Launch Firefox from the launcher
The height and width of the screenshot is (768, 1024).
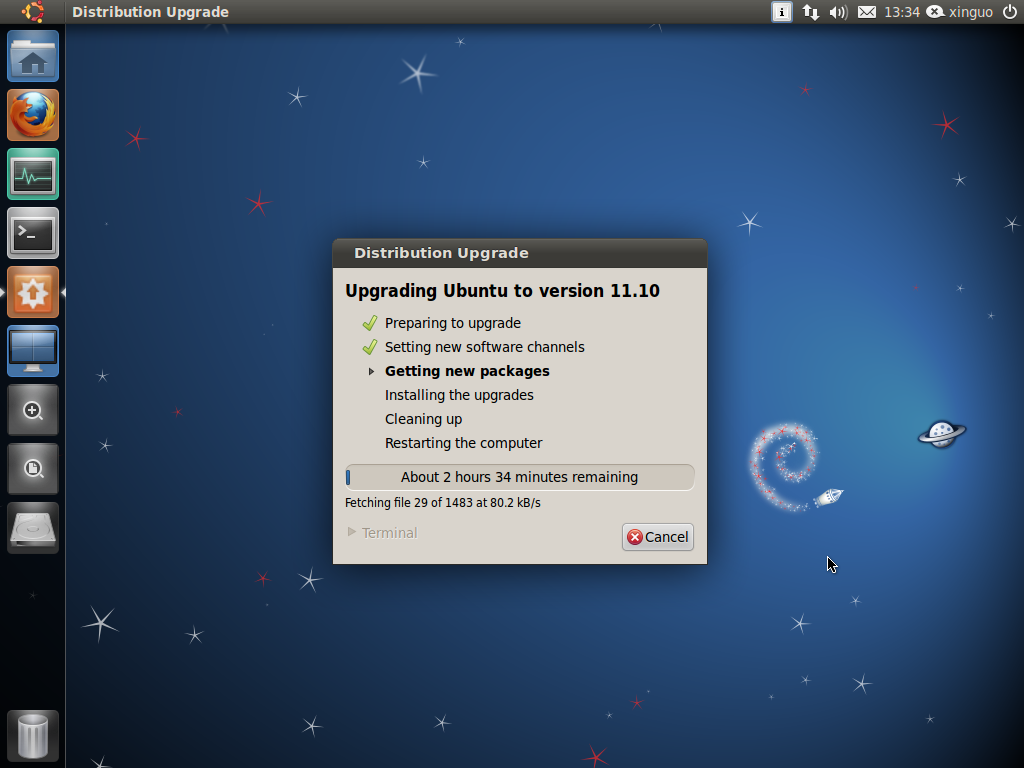click(33, 115)
